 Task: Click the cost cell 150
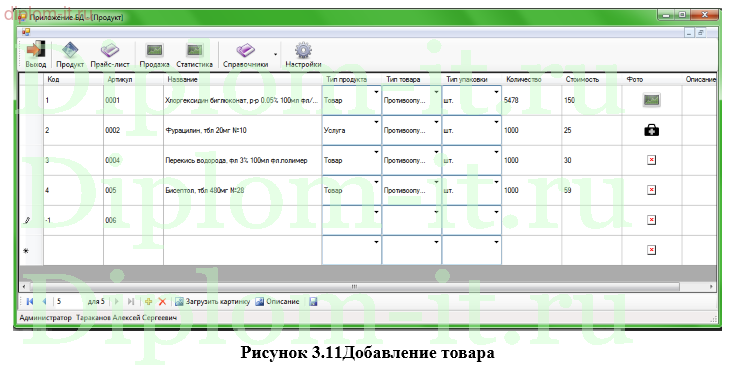pyautogui.click(x=592, y=100)
